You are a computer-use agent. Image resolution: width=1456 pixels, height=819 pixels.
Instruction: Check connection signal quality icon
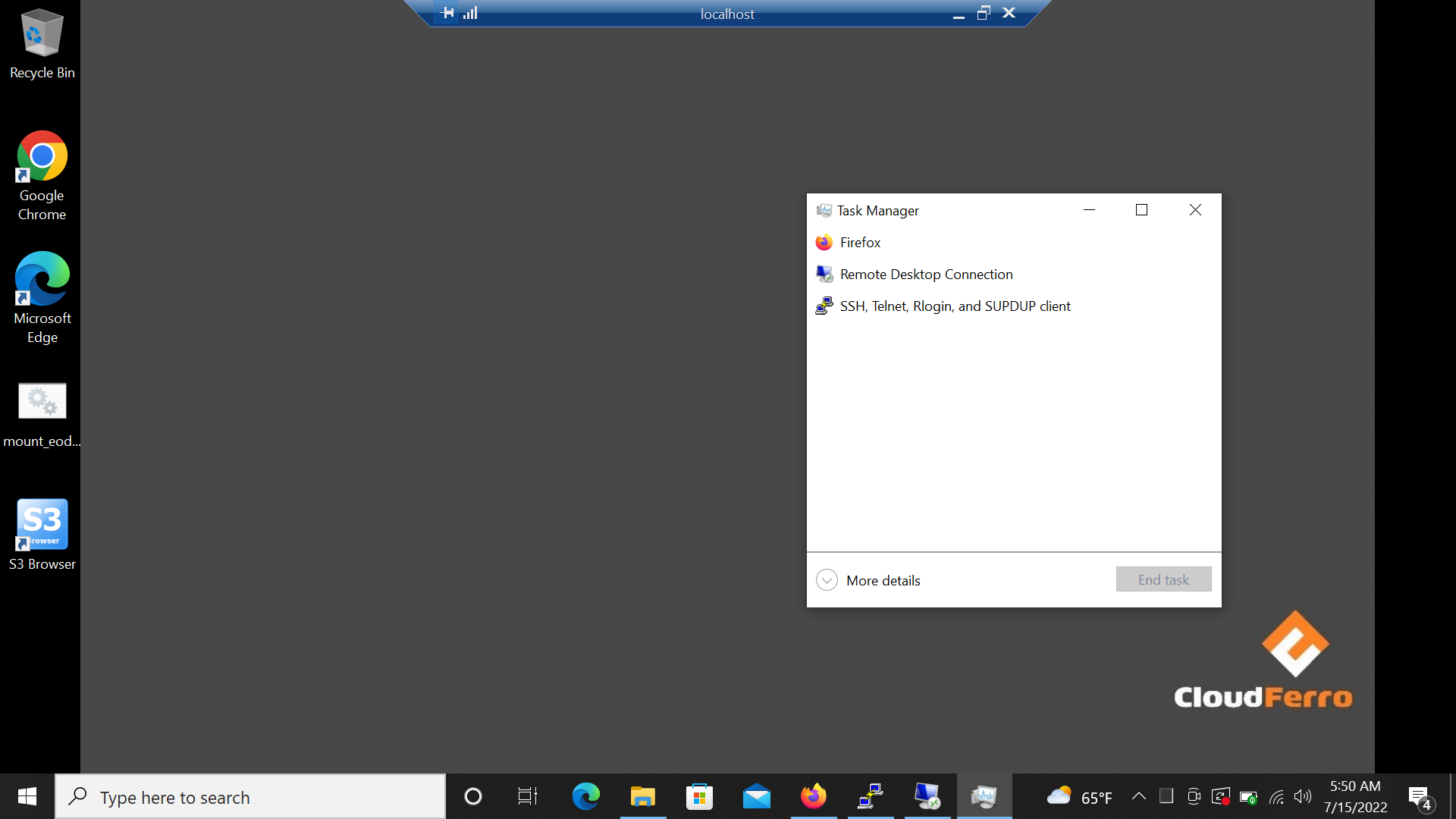tap(471, 13)
